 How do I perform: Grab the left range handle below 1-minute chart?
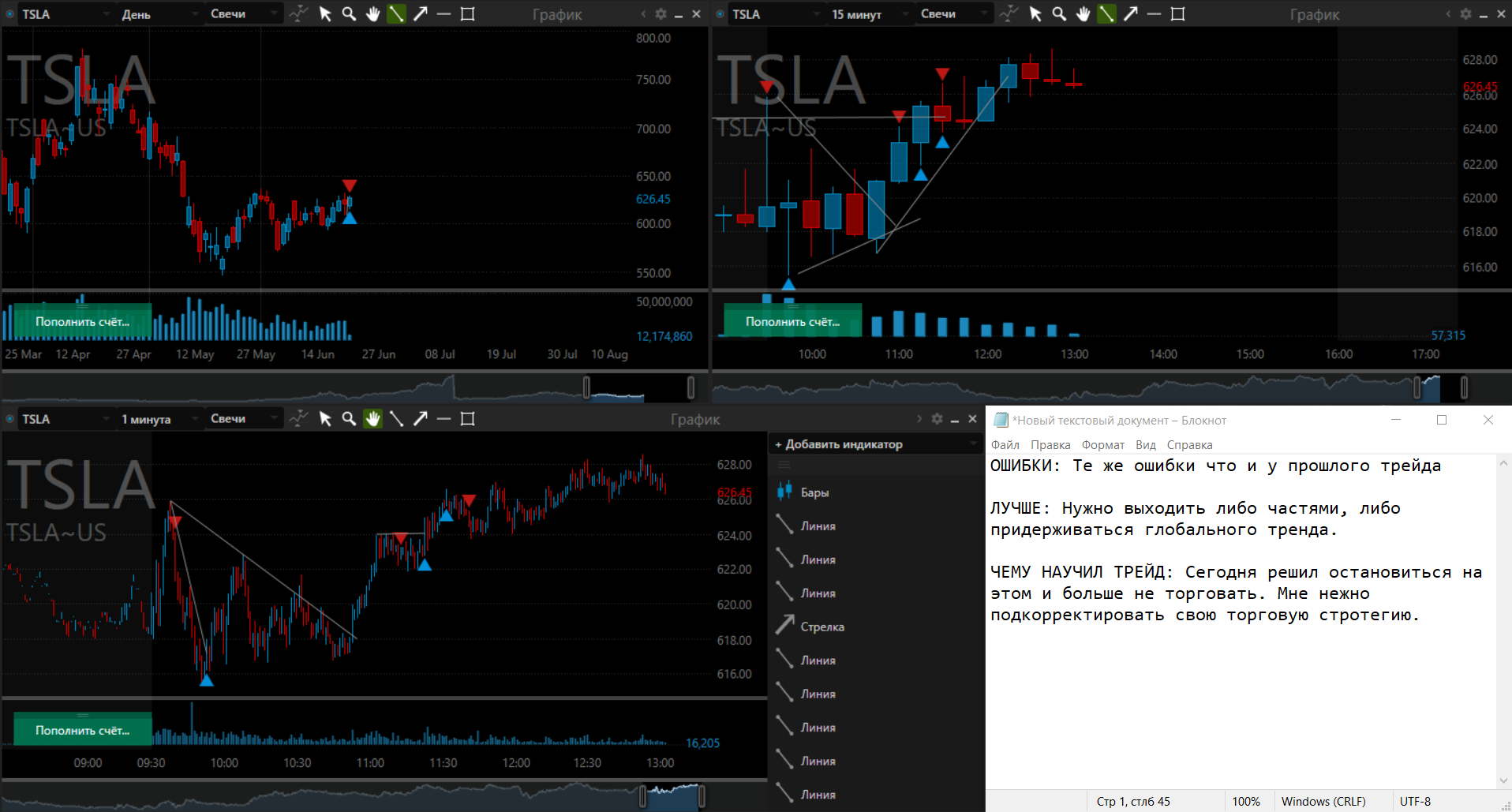(642, 796)
